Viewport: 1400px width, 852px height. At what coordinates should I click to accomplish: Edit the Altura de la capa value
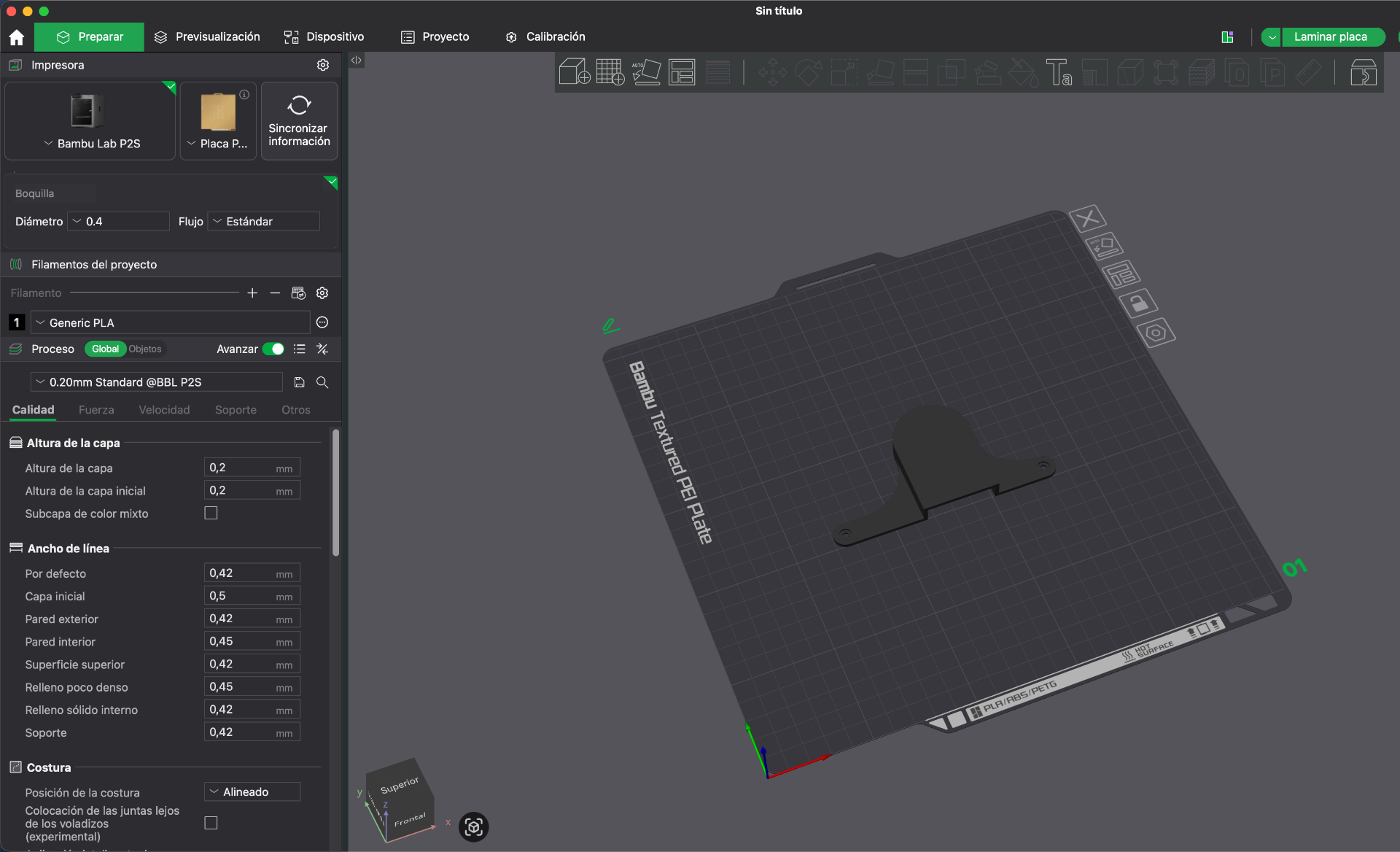point(252,468)
